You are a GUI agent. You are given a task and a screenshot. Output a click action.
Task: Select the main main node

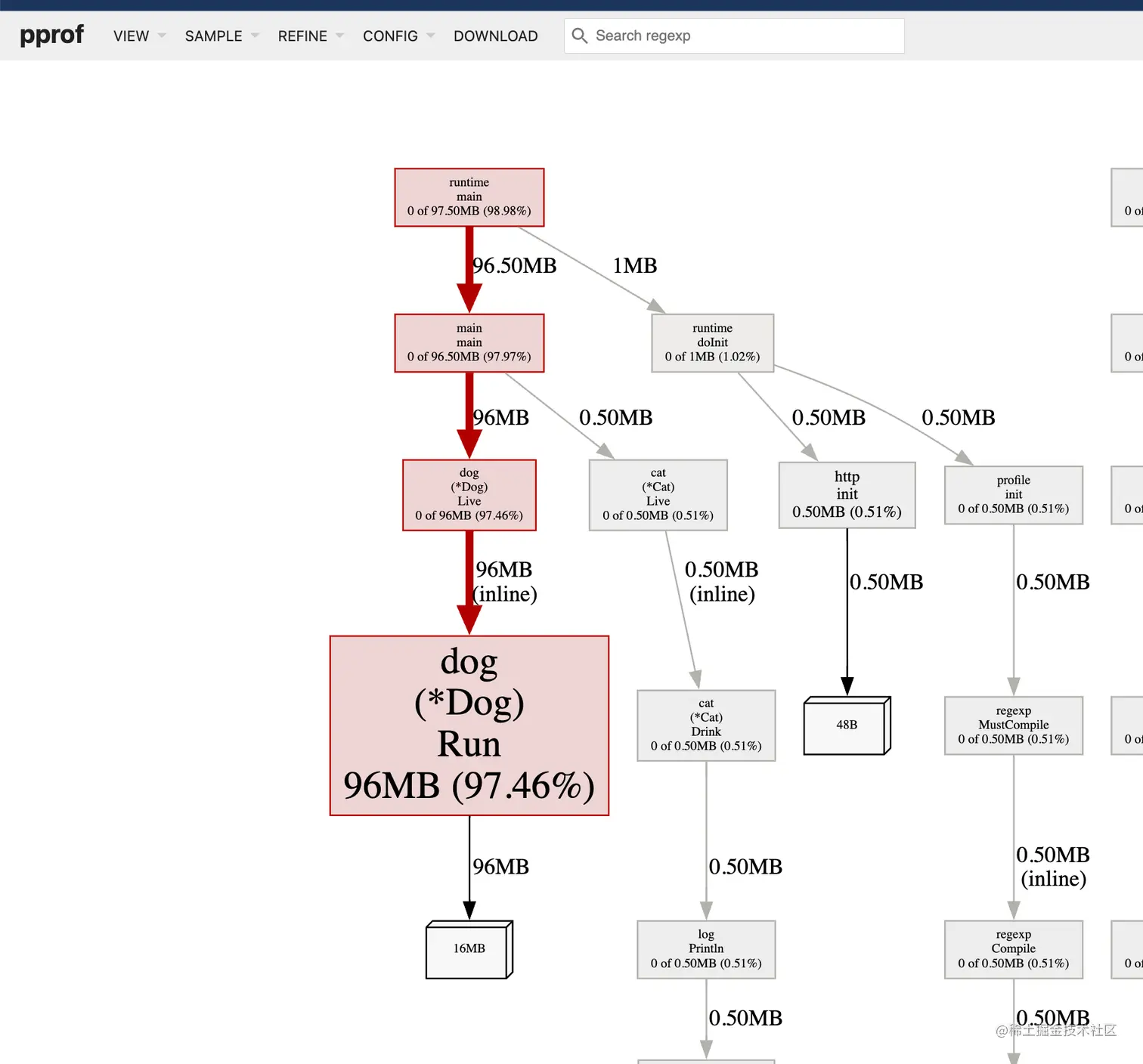point(469,343)
